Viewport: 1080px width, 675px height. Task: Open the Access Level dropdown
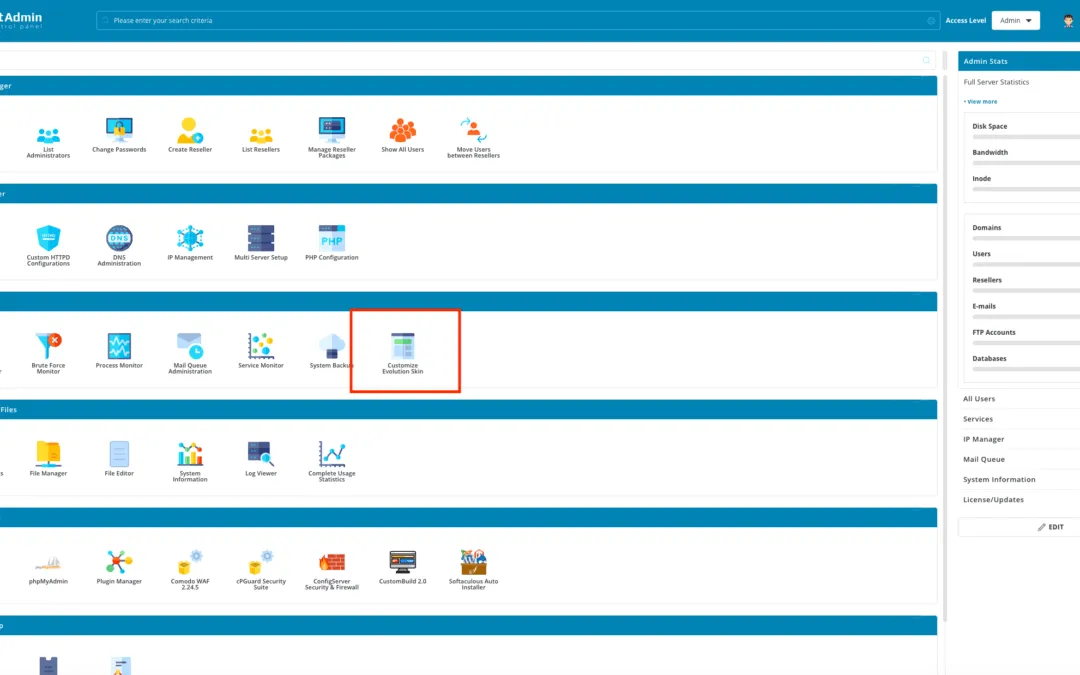[x=1014, y=20]
